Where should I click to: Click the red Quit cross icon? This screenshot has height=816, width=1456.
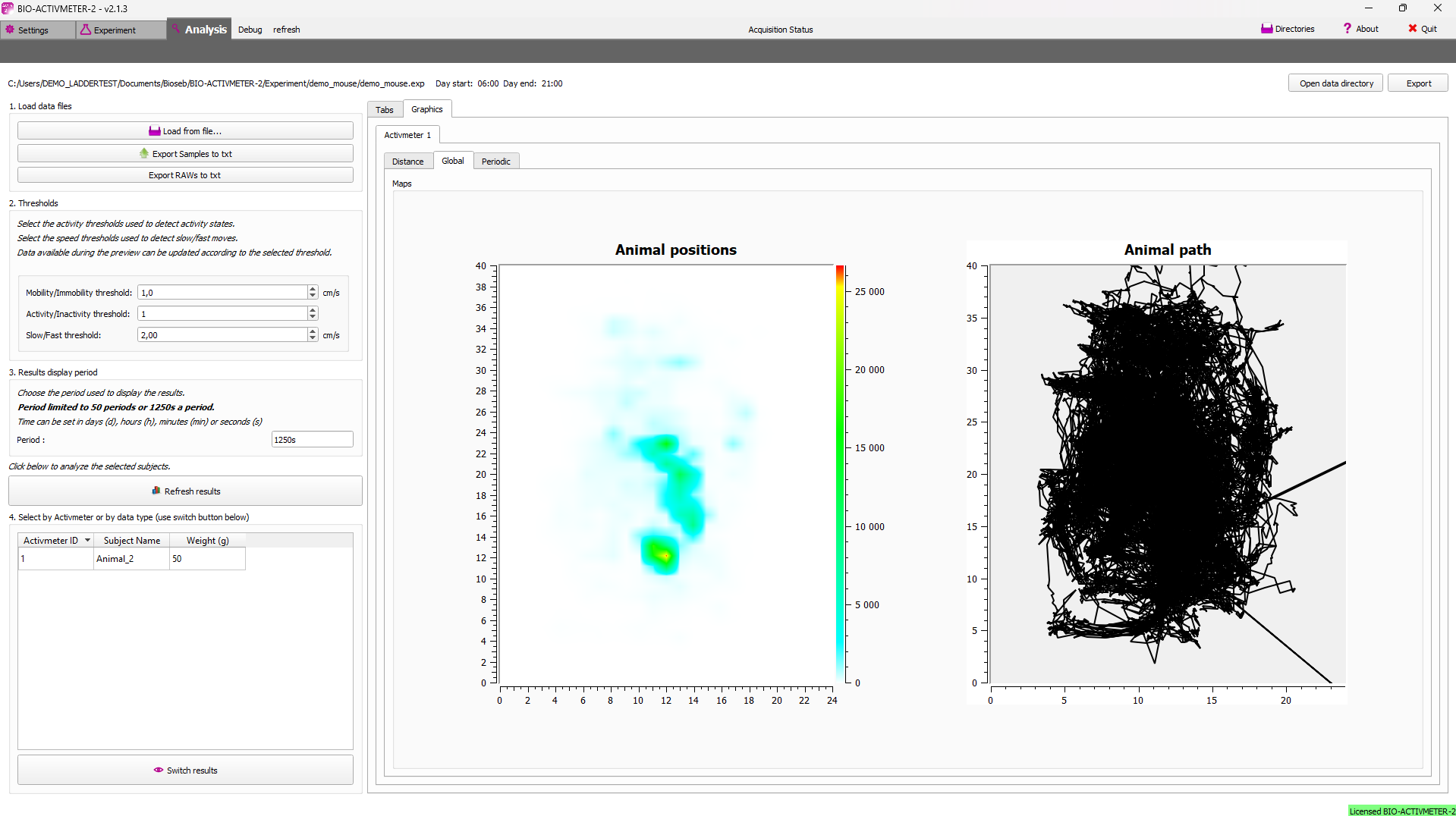click(x=1412, y=29)
